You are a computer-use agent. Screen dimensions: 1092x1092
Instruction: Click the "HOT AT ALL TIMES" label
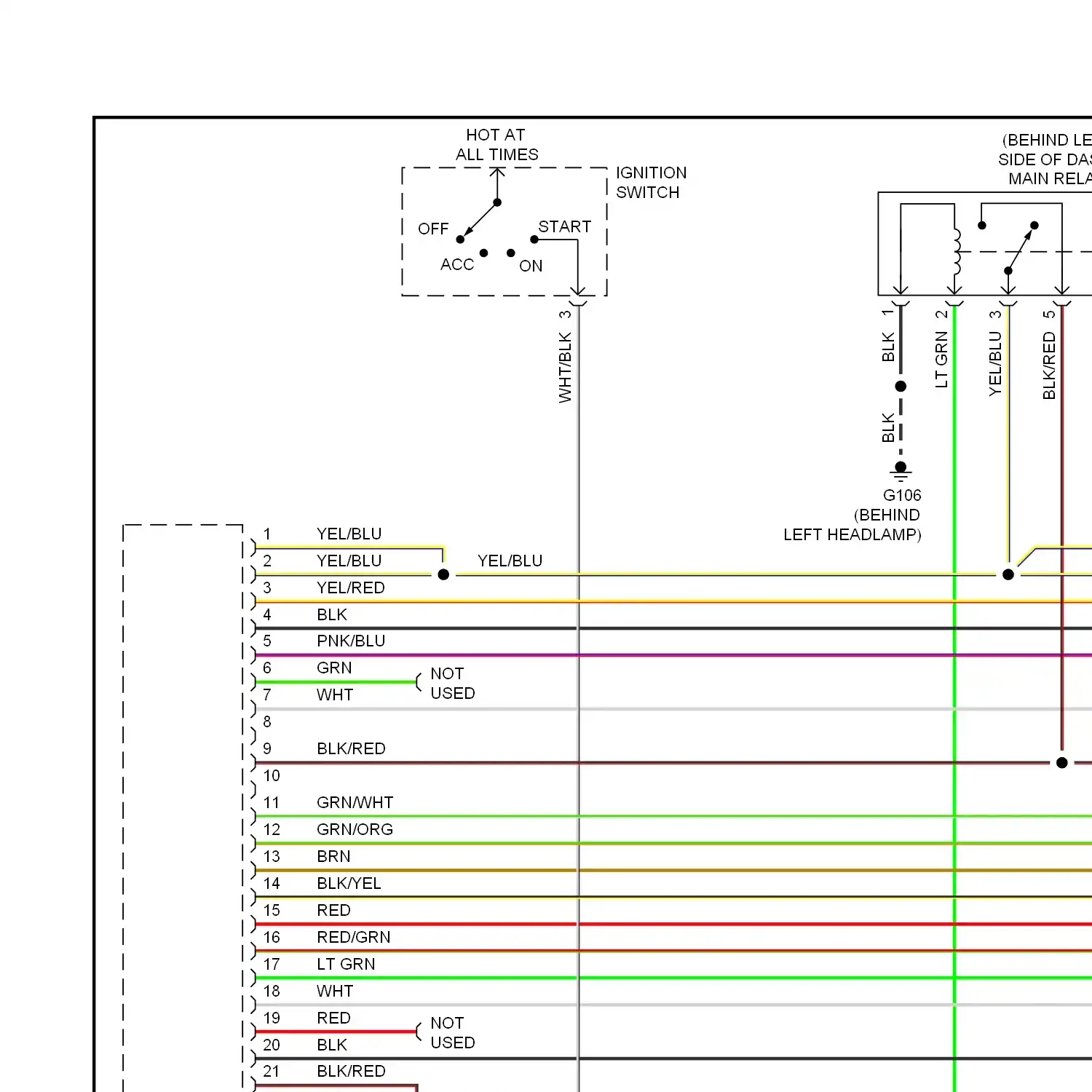coord(497,145)
